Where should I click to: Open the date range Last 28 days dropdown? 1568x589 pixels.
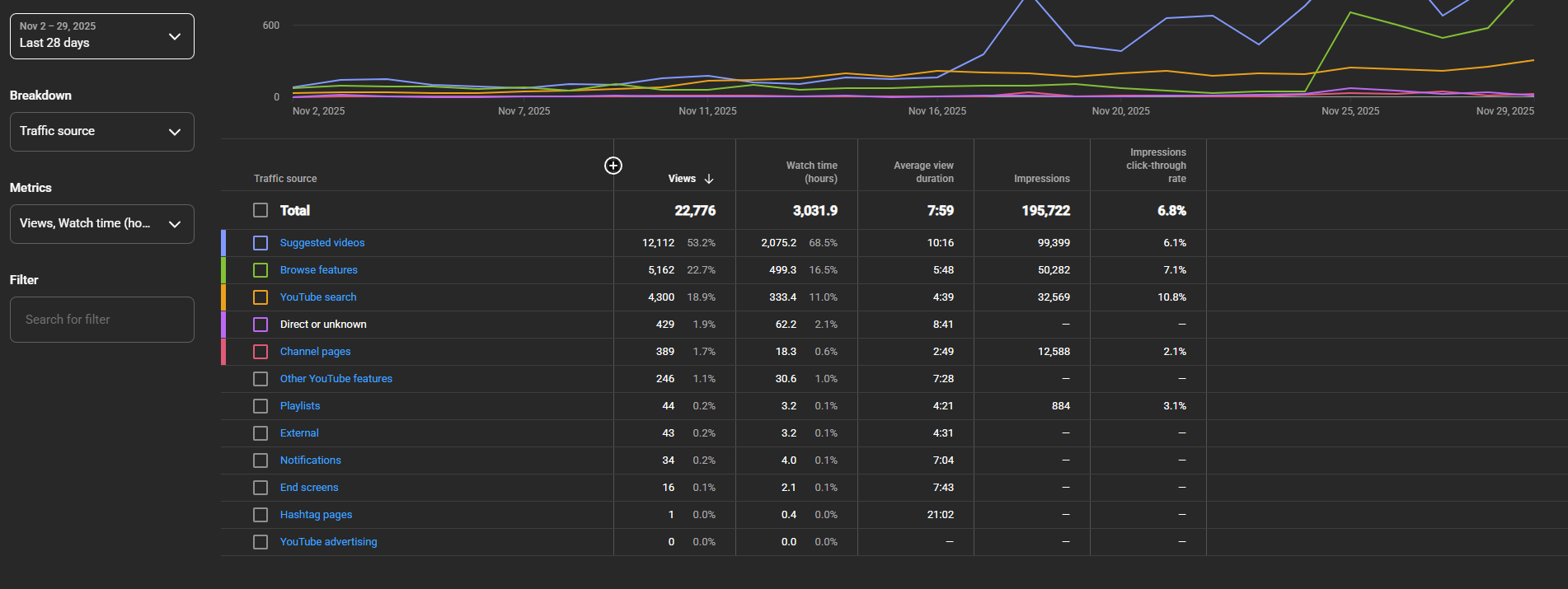101,36
